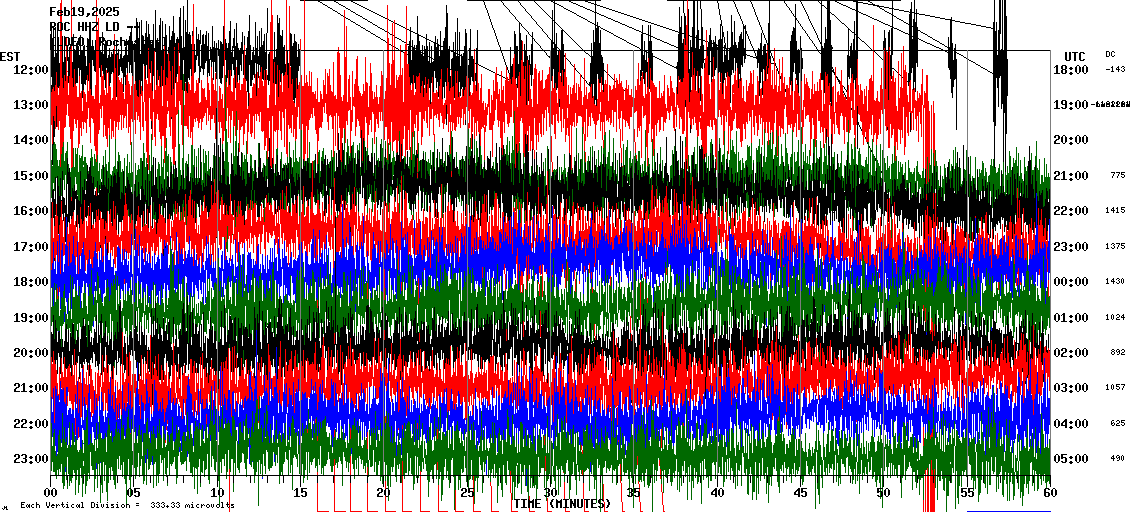Click the 00:00 UTC row label
The image size is (1130, 519).
(1070, 282)
